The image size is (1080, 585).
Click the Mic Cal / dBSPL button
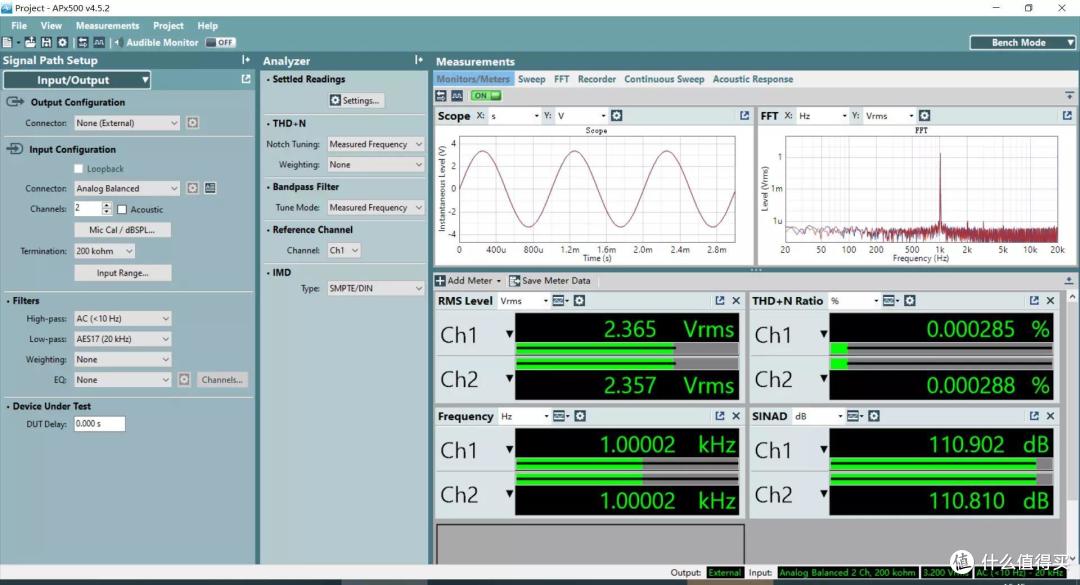[123, 230]
